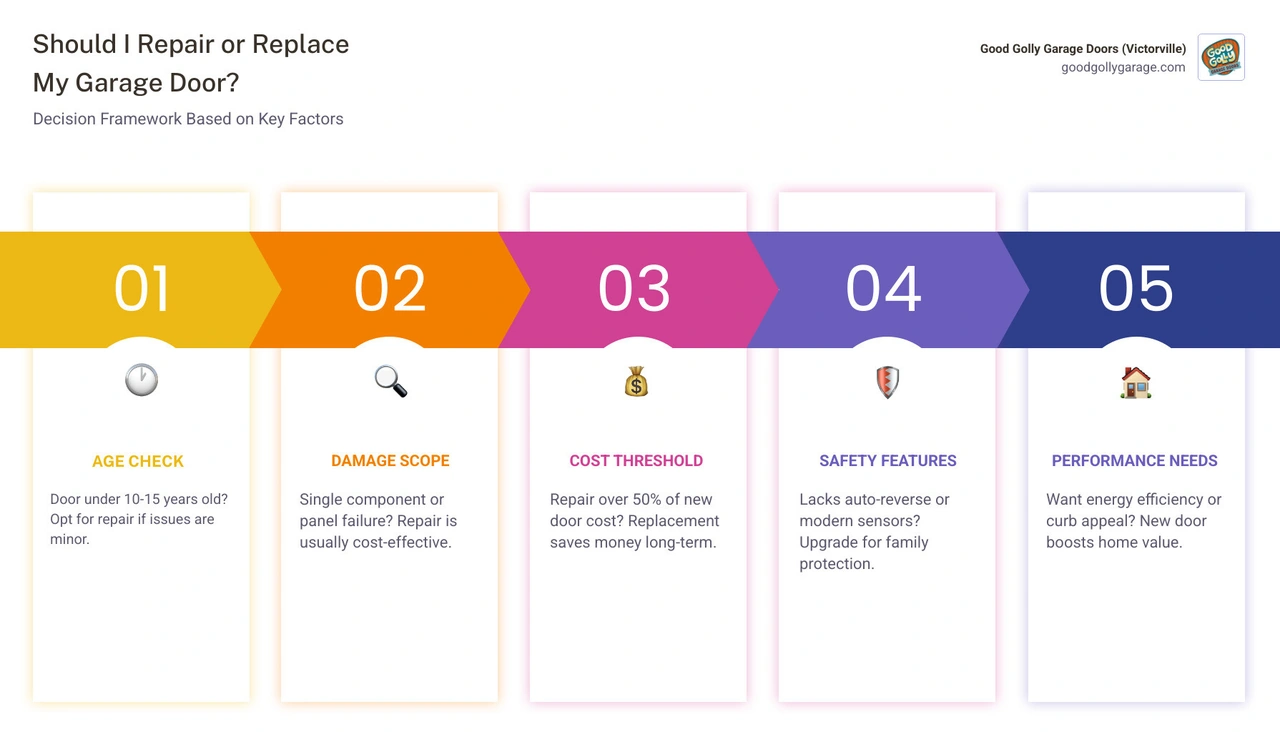Click the shield icon above Safety Features
The image size is (1280, 732).
(x=887, y=382)
